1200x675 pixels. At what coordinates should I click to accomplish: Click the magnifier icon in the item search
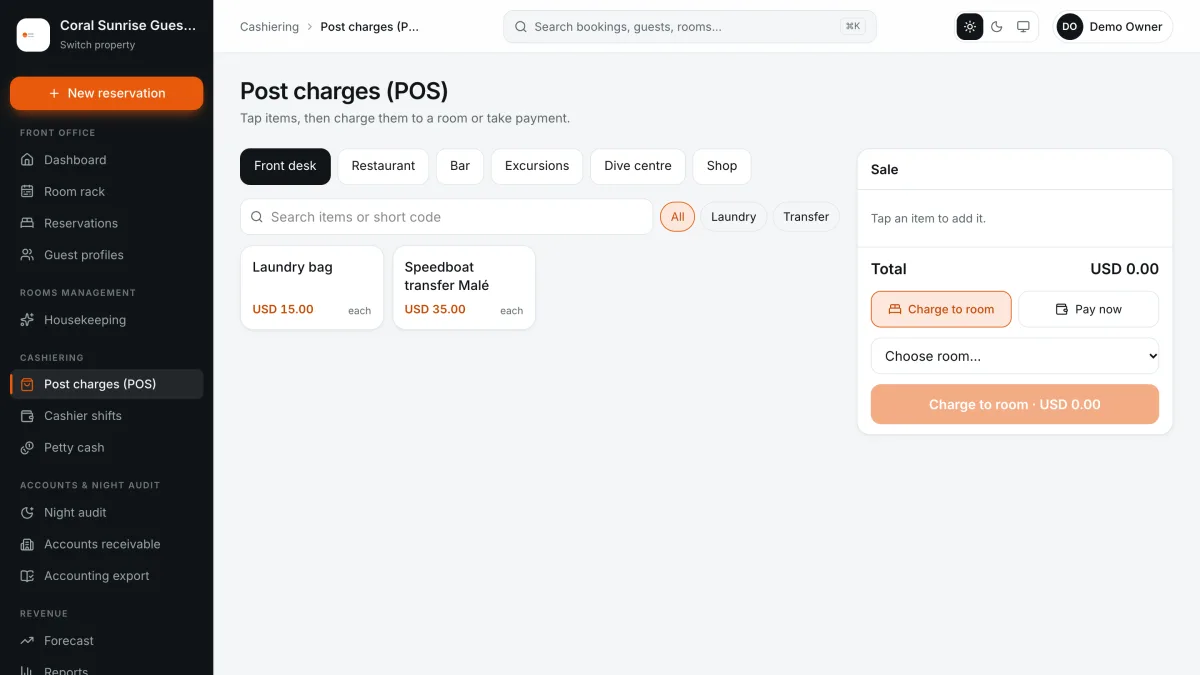(x=257, y=217)
